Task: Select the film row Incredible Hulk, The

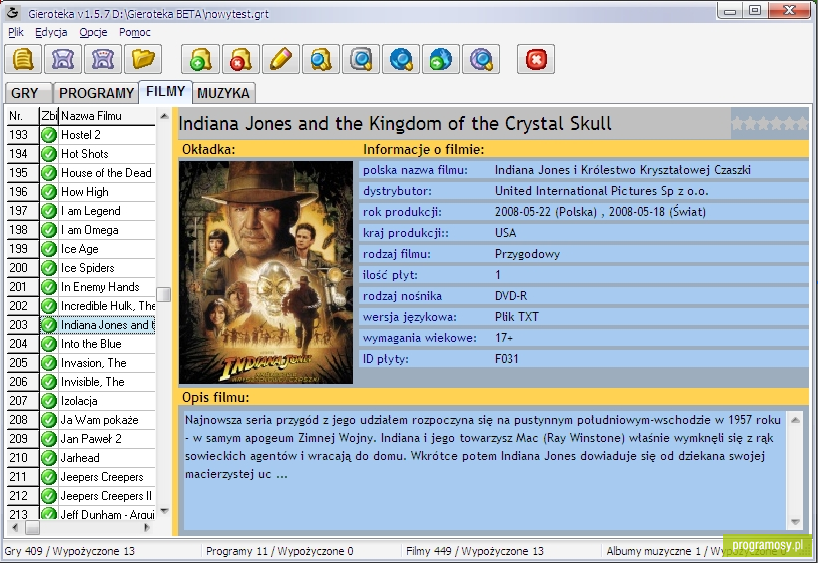Action: [x=81, y=306]
